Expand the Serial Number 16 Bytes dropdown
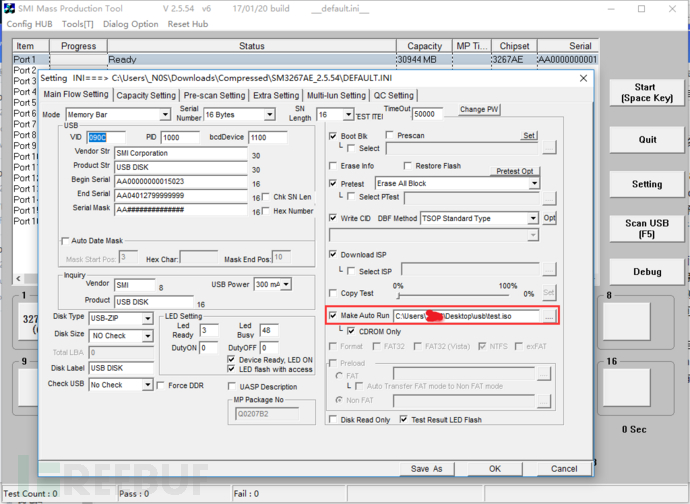Image resolution: width=690 pixels, height=504 pixels. point(269,115)
